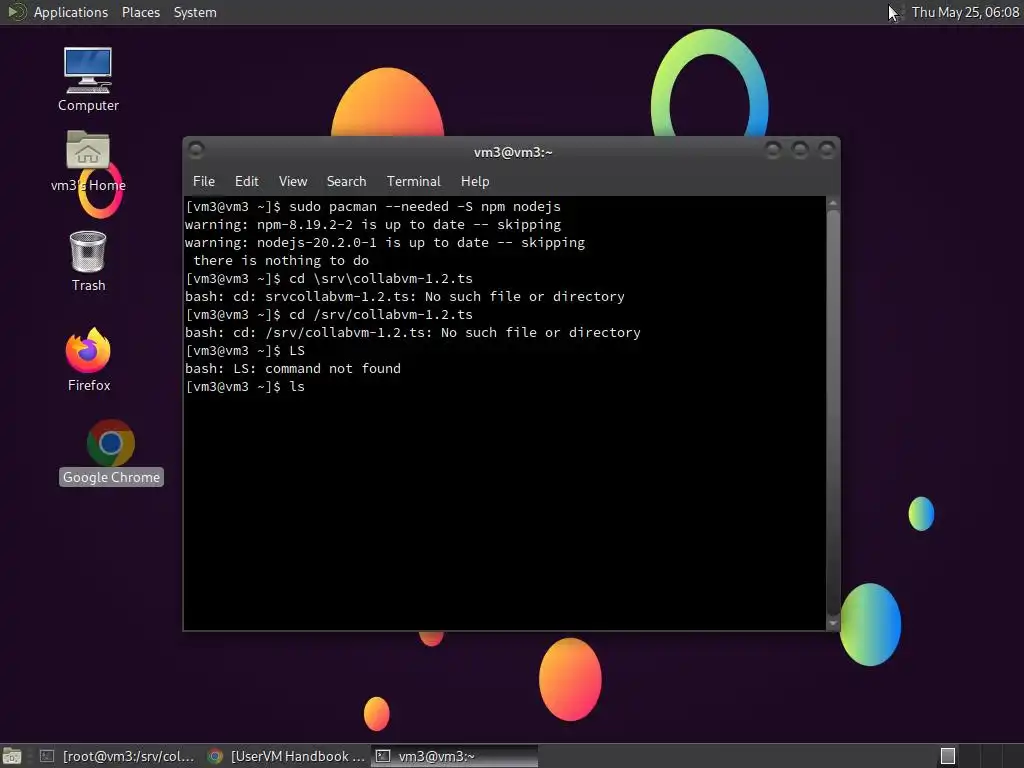Open the terminal Help menu
This screenshot has width=1024, height=768.
[x=475, y=182]
